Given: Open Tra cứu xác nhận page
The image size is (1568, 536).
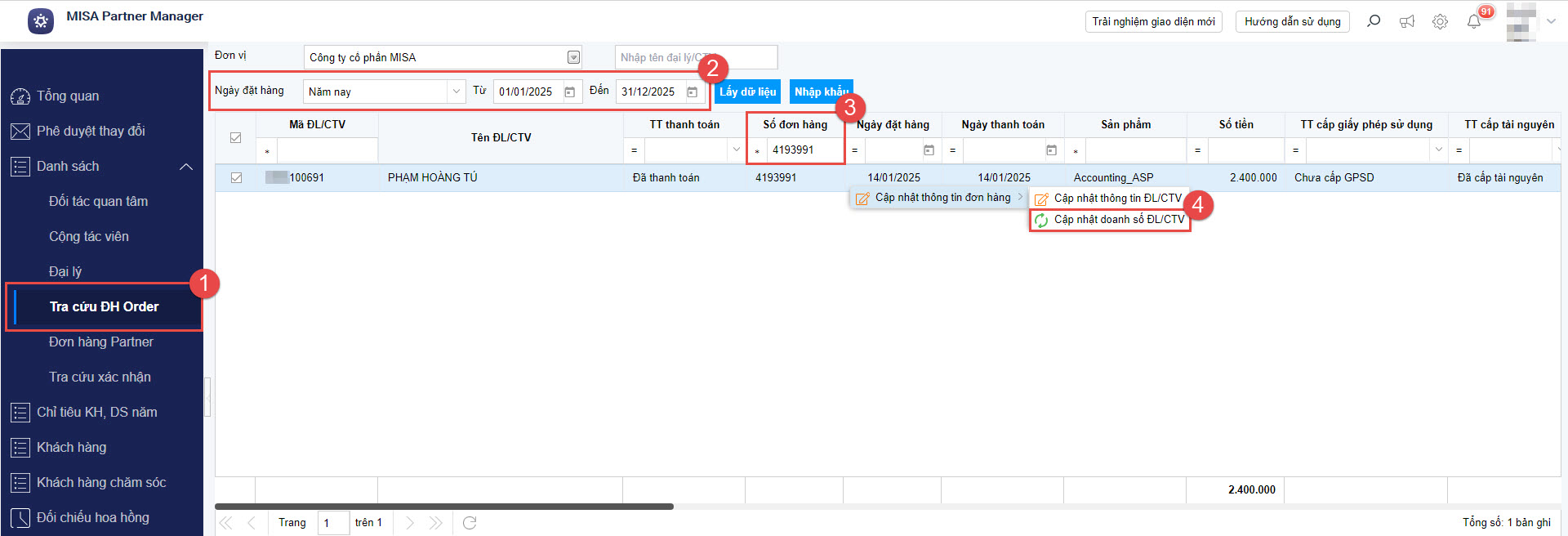Looking at the screenshot, I should click(100, 377).
